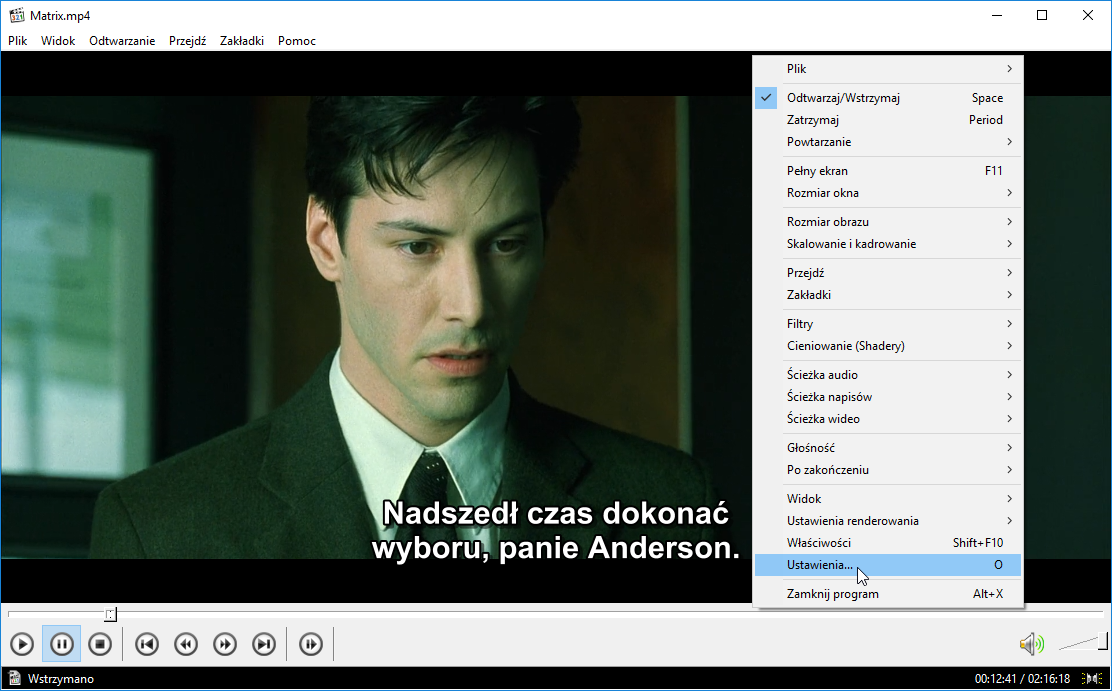Viewport: 1112px width, 691px height.
Task: Click the Wstrzymano status text
Action: point(61,679)
